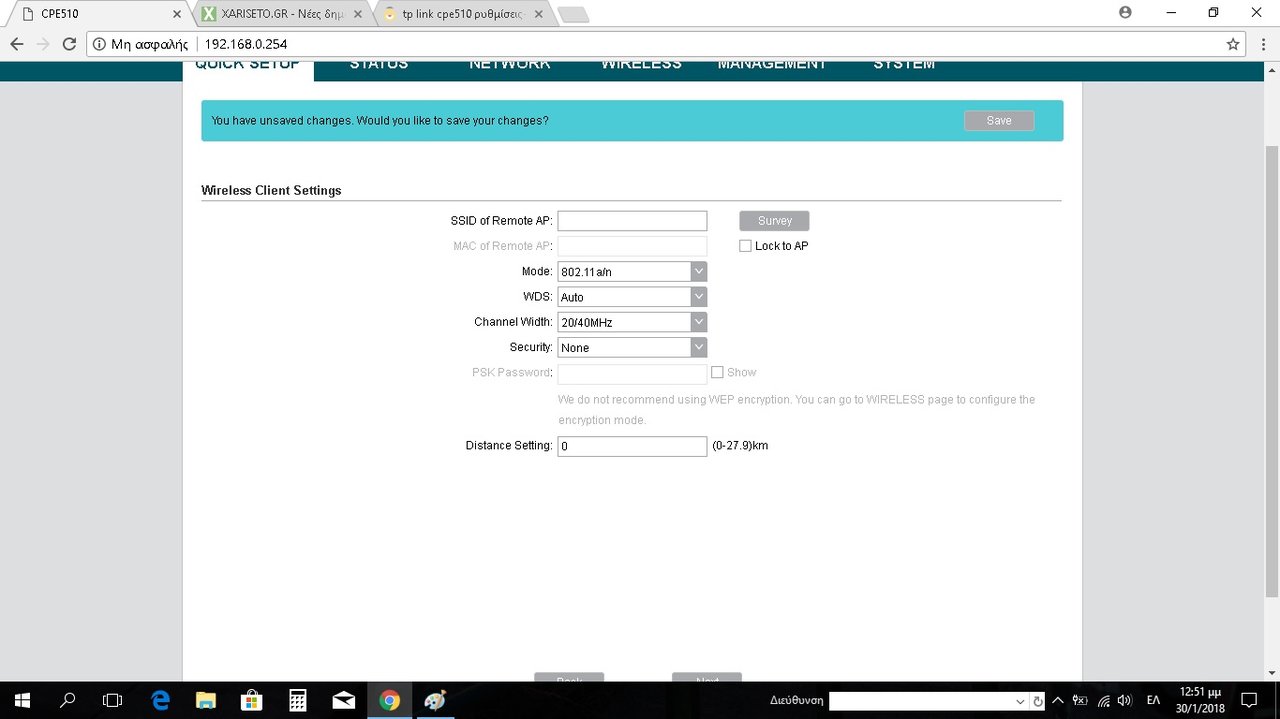
Task: Open File Explorer from taskbar
Action: coord(205,700)
